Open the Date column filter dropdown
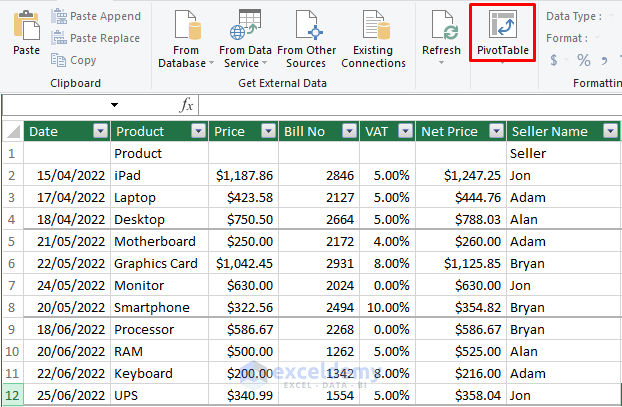Viewport: 622px width, 407px height. [99, 131]
